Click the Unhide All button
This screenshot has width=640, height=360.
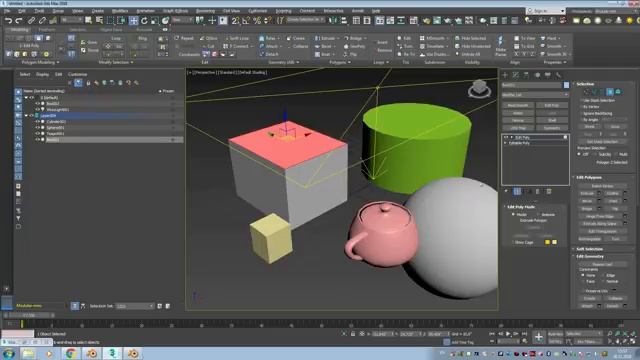click(468, 54)
